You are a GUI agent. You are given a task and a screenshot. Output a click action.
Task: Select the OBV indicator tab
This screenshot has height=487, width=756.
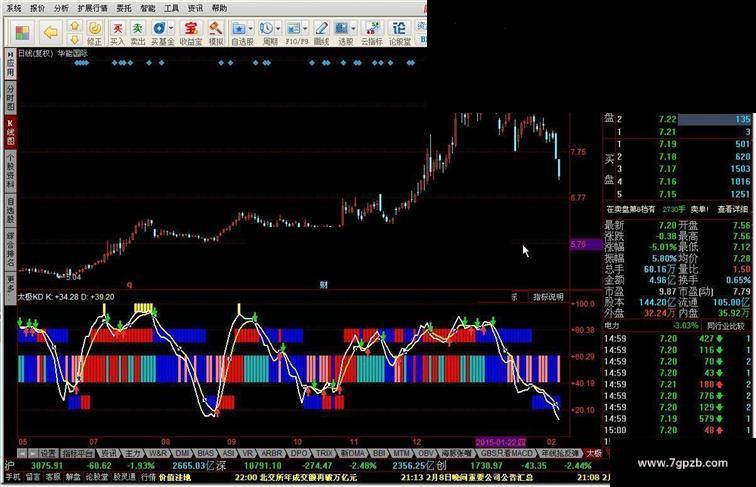[425, 453]
